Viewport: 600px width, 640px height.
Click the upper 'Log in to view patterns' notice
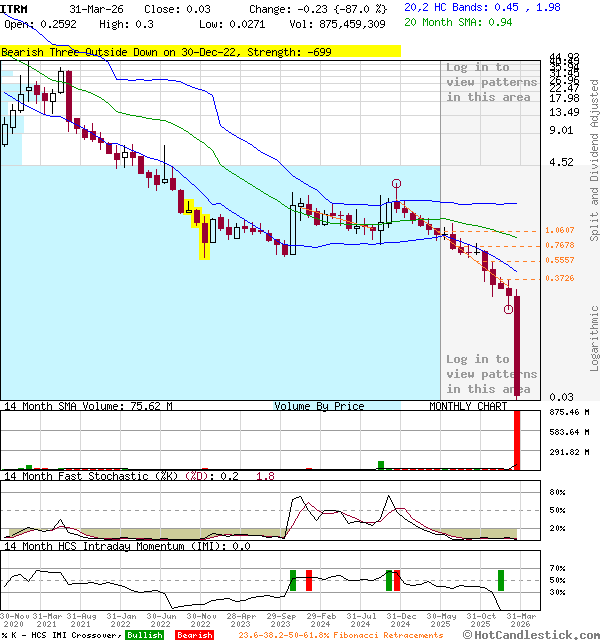coord(491,82)
